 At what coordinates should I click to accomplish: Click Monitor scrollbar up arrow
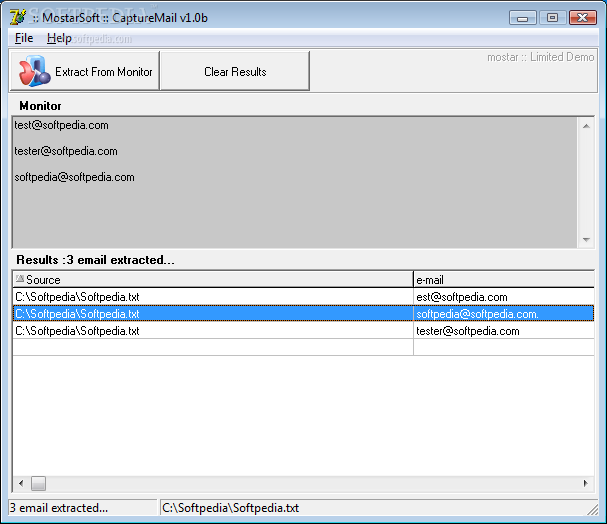pyautogui.click(x=586, y=126)
